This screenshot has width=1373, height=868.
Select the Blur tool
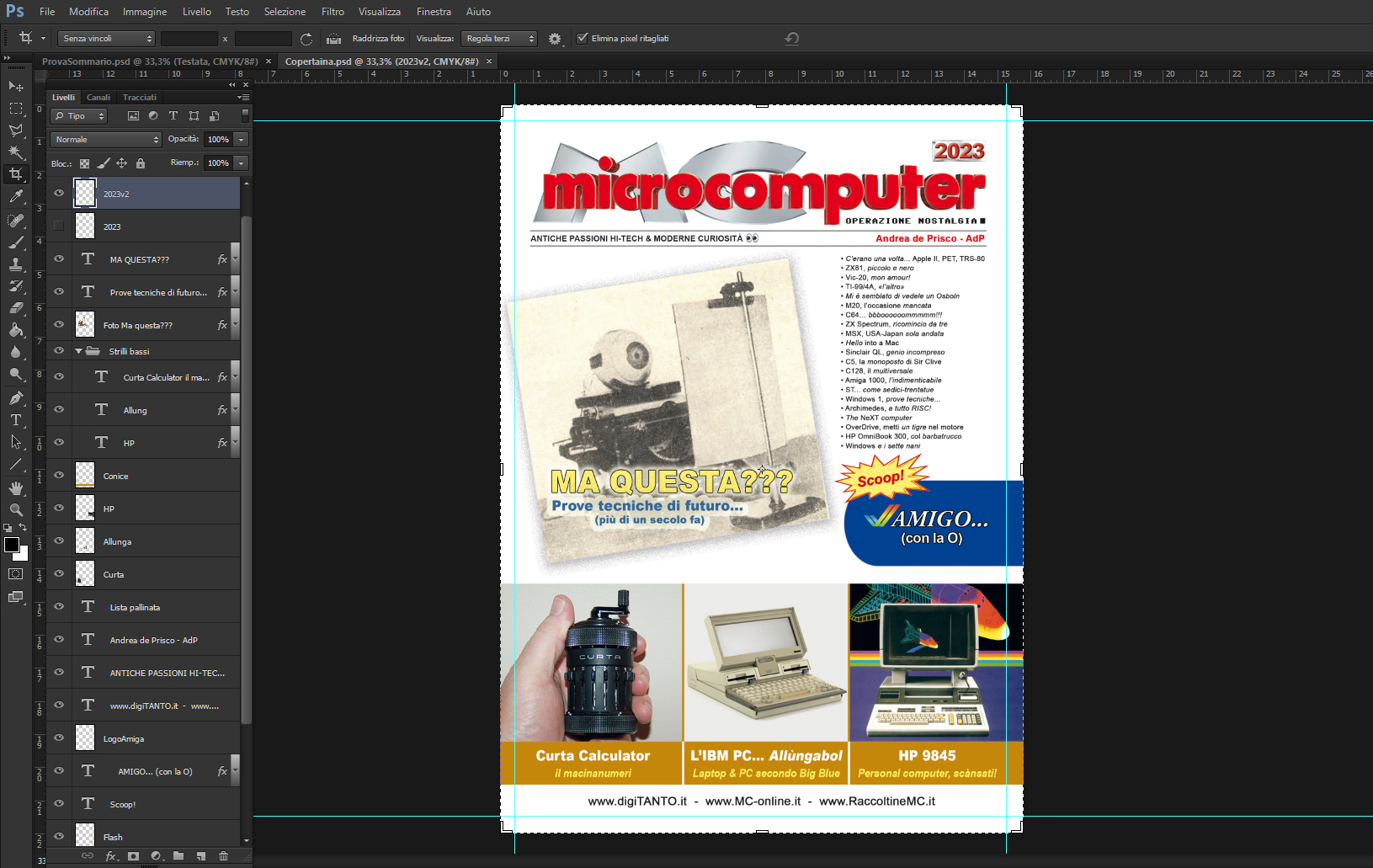(16, 352)
